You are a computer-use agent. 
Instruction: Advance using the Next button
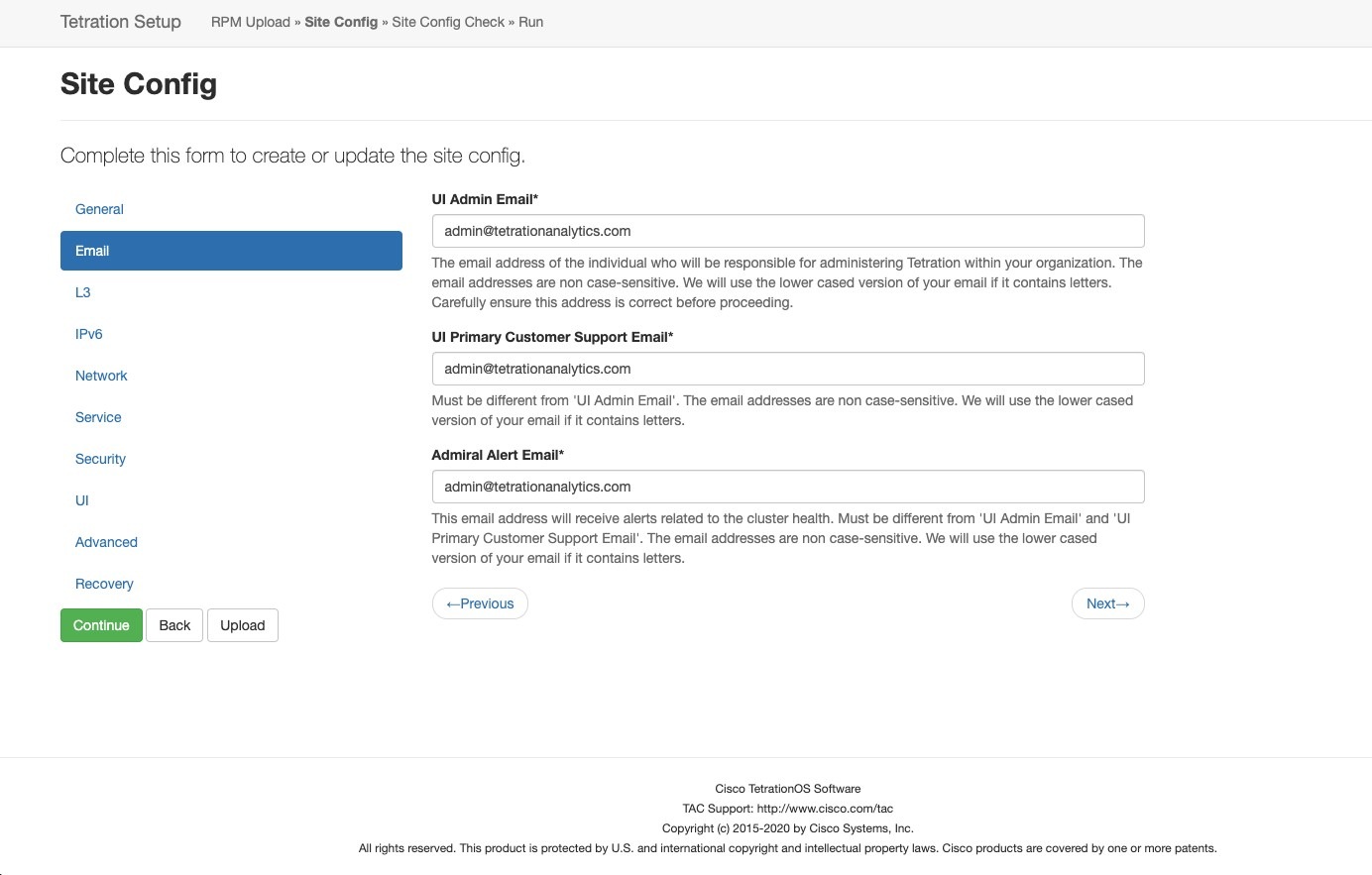click(x=1107, y=603)
